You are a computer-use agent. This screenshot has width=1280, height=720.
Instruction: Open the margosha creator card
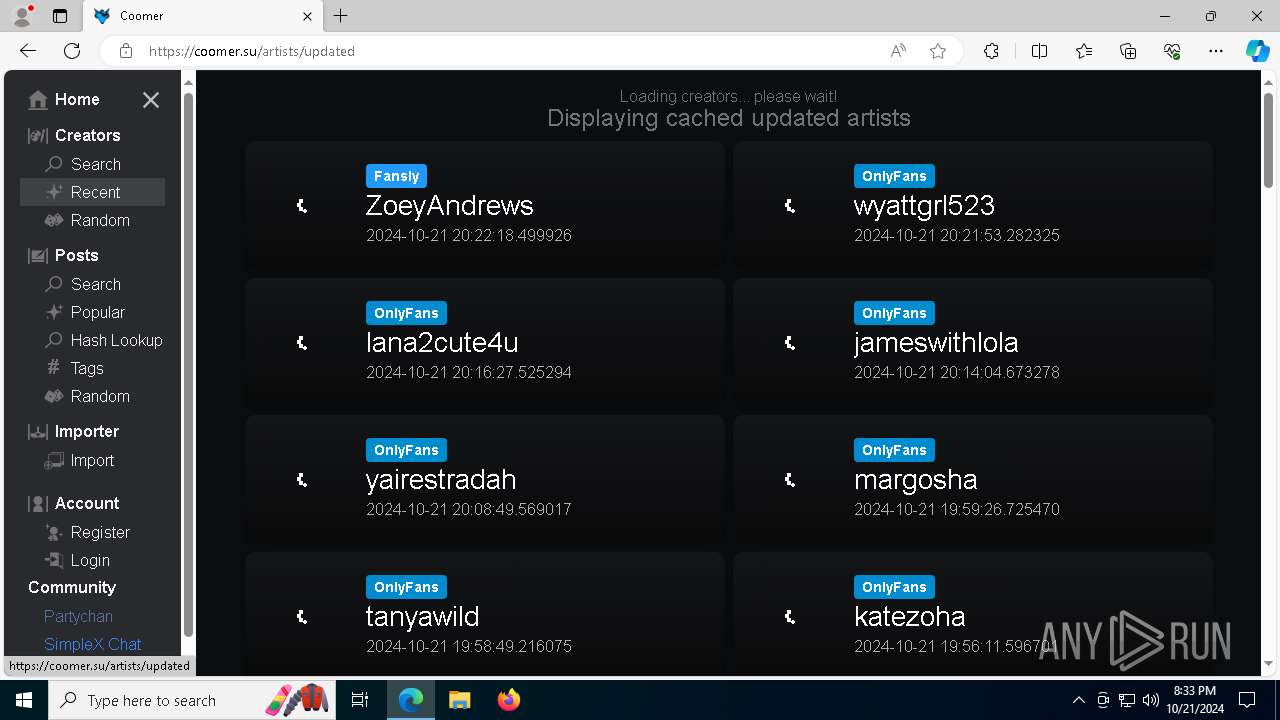click(973, 480)
